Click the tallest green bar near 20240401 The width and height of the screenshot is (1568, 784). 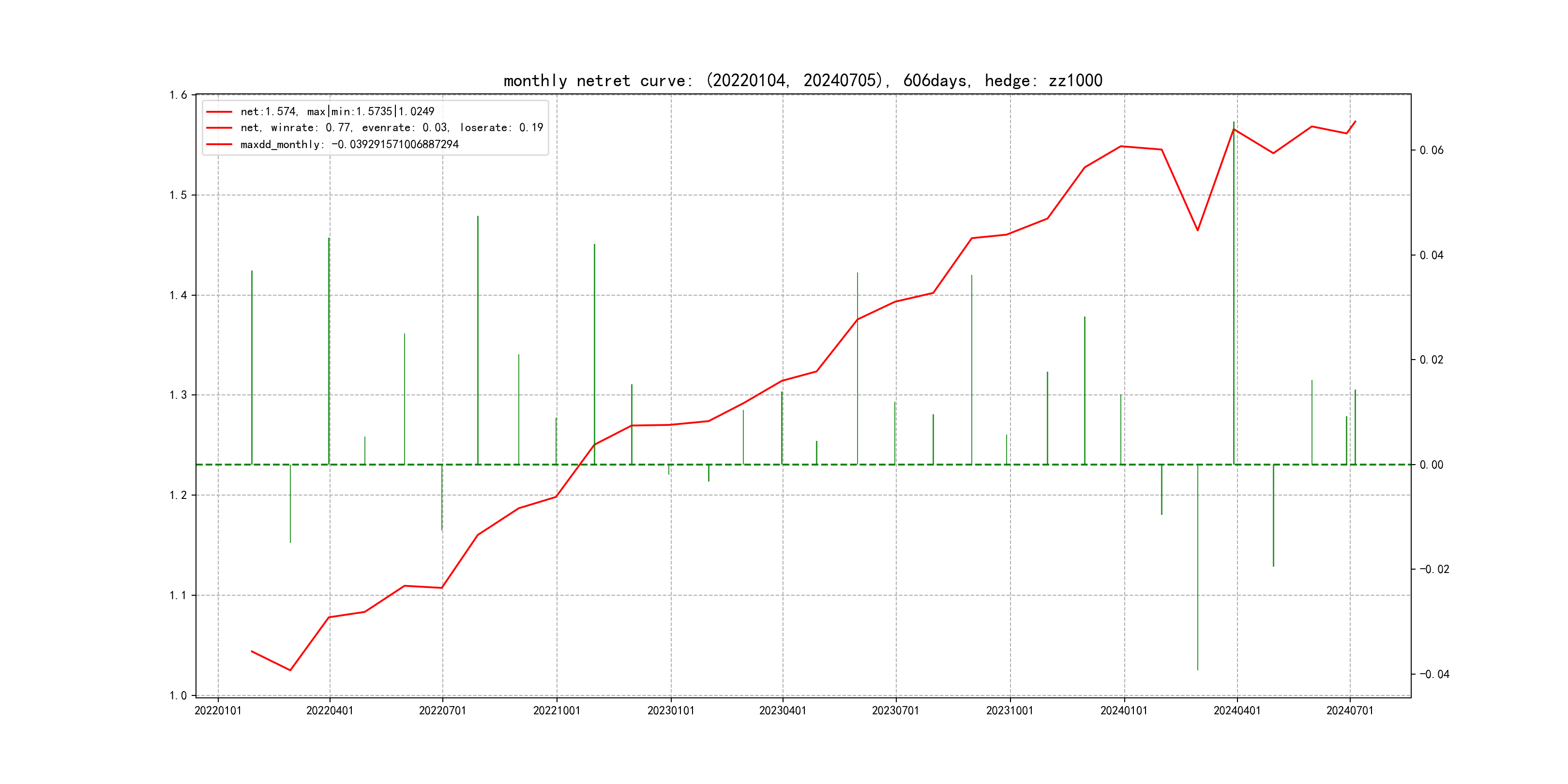[x=1234, y=292]
